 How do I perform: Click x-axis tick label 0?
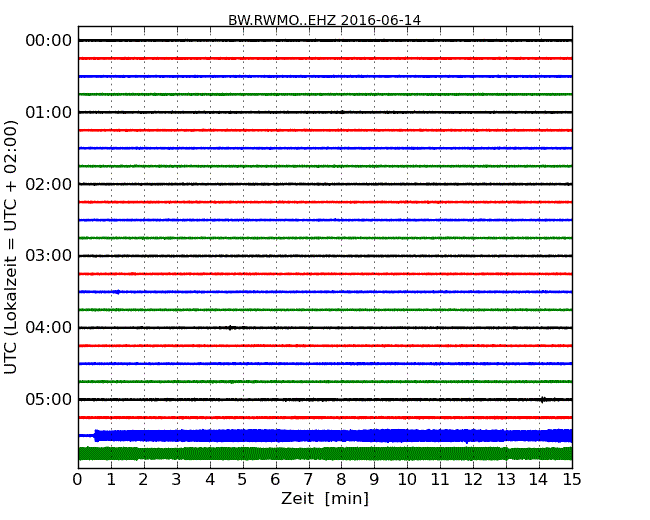[x=78, y=480]
